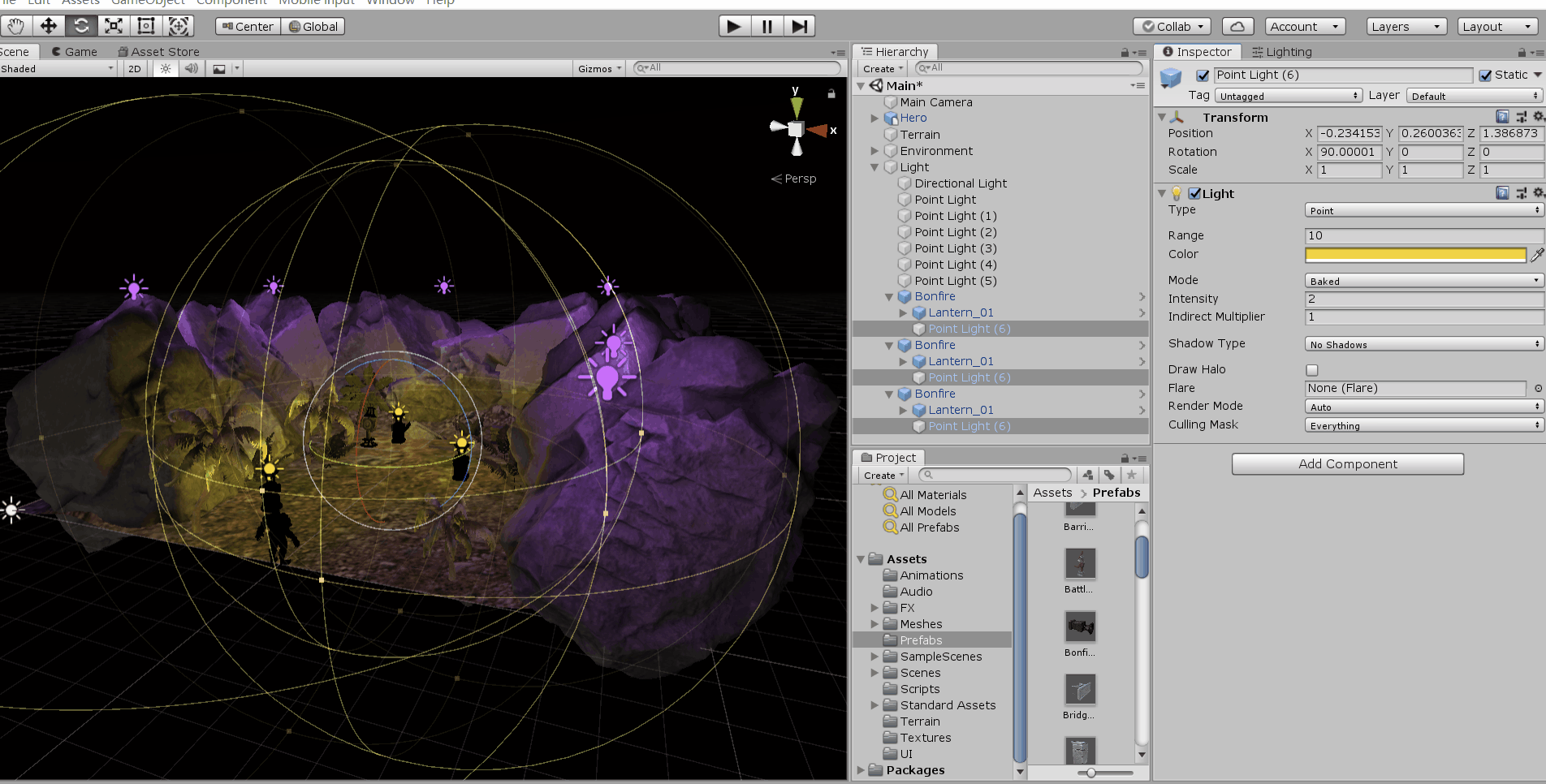Select the Scale tool
Viewport: 1546px width, 784px height.
[x=113, y=26]
